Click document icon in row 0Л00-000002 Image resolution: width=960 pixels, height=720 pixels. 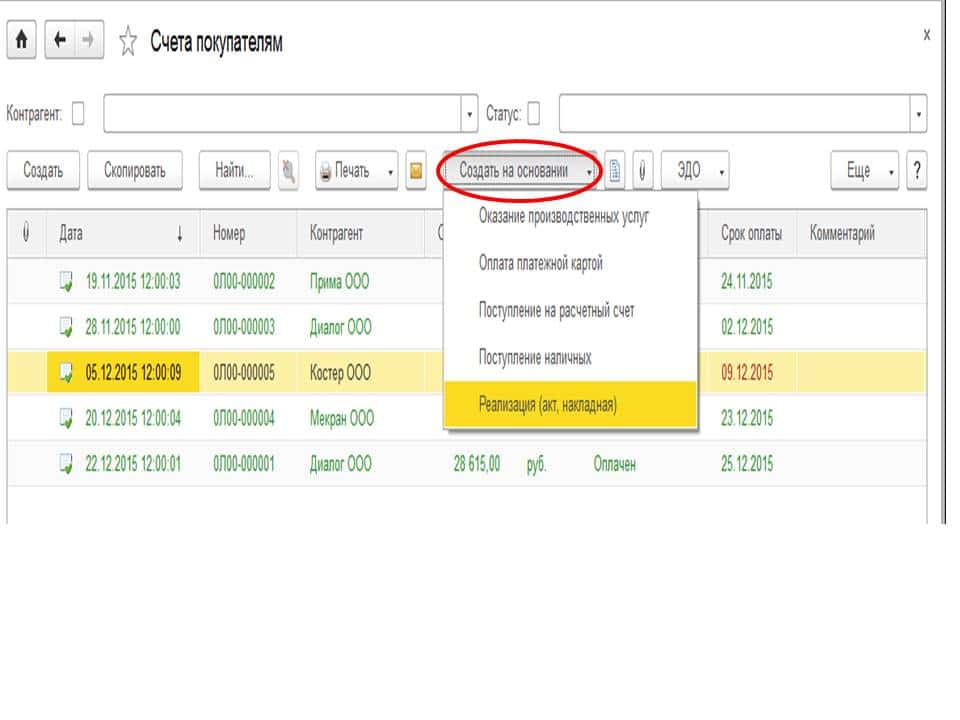point(66,282)
